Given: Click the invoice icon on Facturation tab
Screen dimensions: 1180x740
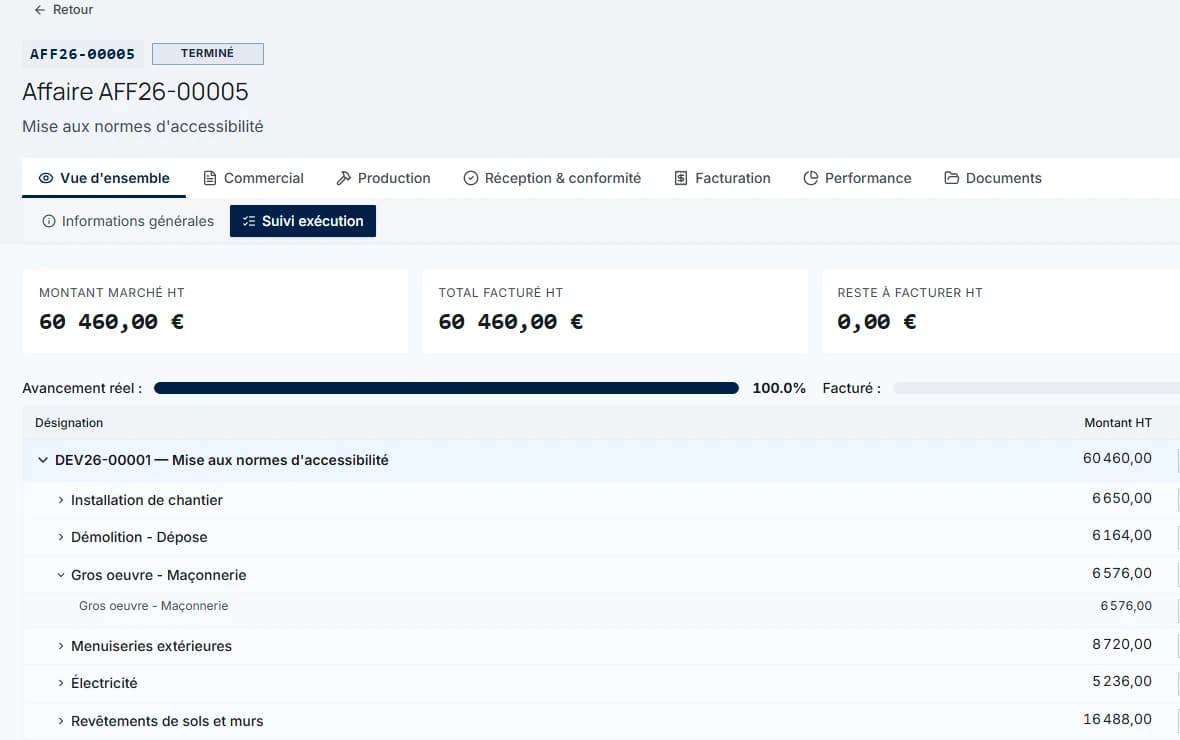Looking at the screenshot, I should pyautogui.click(x=681, y=178).
